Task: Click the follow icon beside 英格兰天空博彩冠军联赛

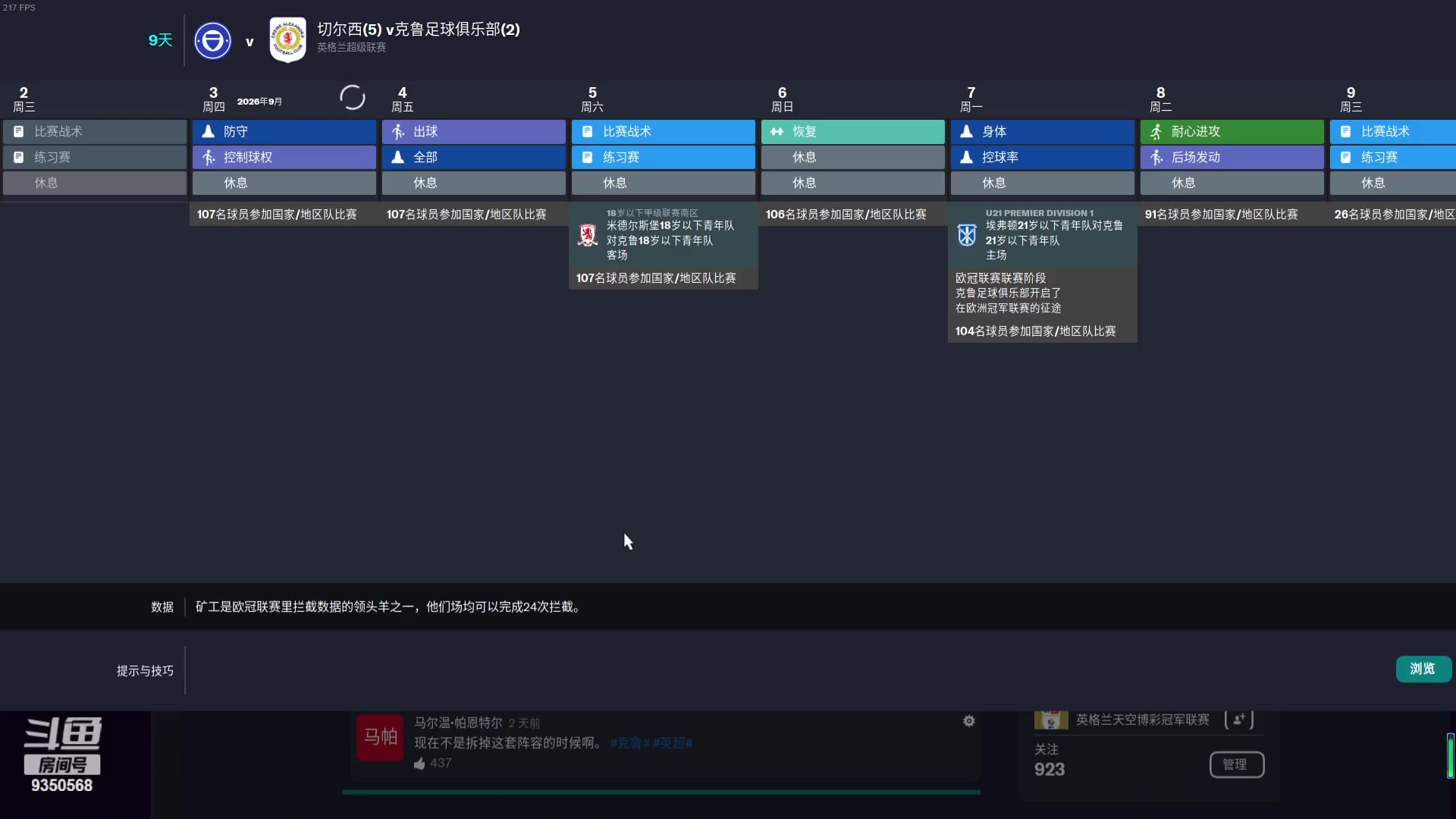Action: click(1239, 720)
